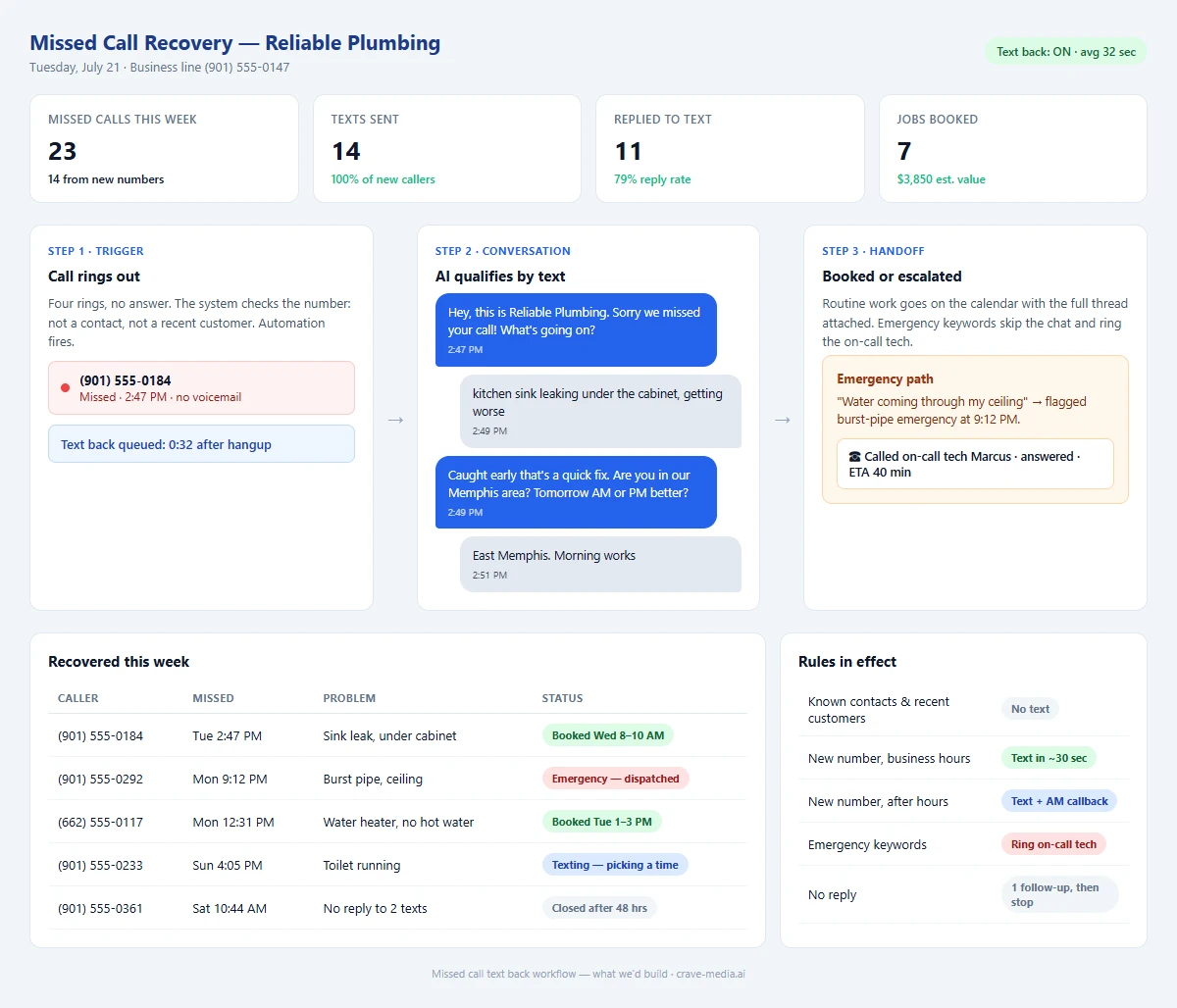Viewport: 1177px width, 1008px height.
Task: Click the phone icon before Called on-call tech
Action: click(854, 457)
